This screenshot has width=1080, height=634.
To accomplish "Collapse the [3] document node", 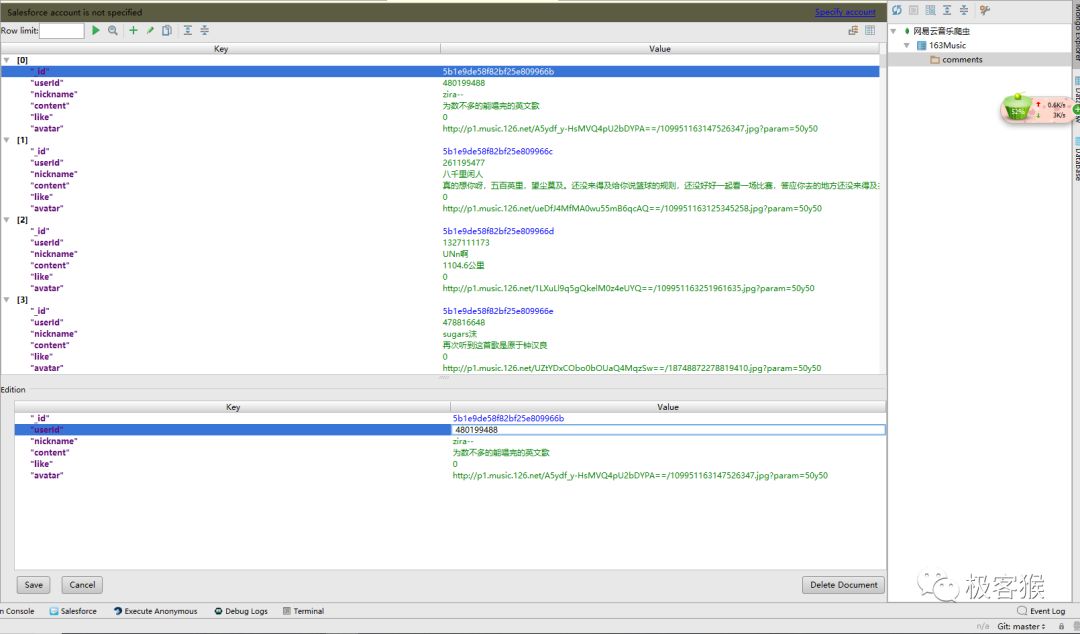I will click(7, 300).
